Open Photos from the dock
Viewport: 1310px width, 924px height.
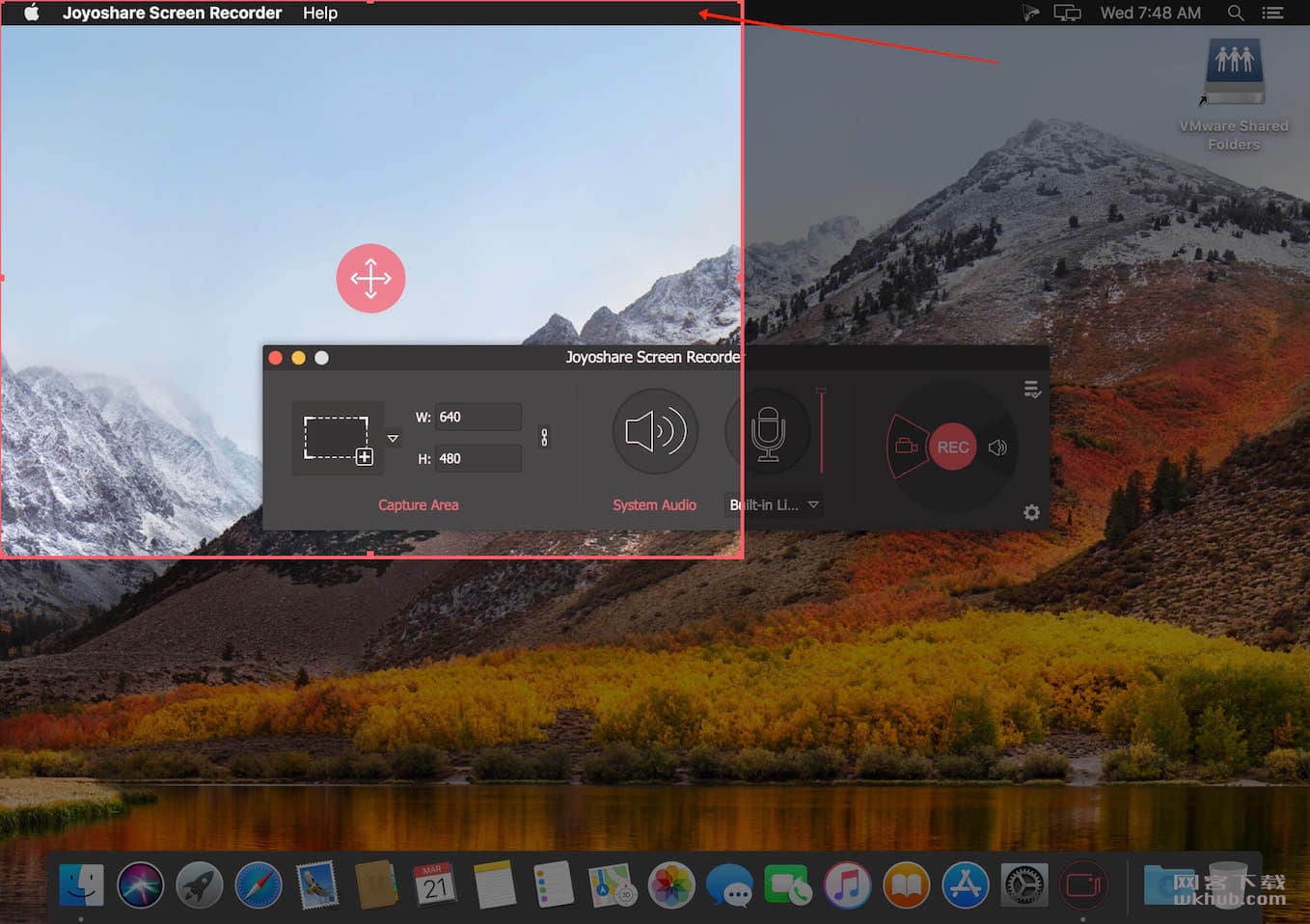coord(671,884)
